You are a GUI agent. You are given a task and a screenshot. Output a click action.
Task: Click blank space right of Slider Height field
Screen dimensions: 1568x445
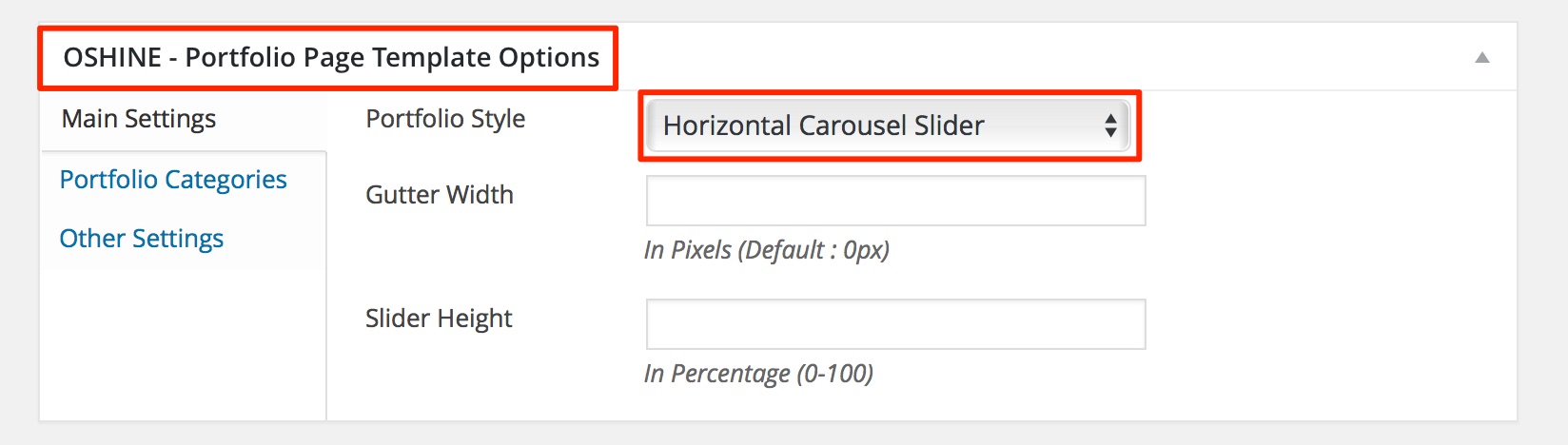coord(1332,324)
